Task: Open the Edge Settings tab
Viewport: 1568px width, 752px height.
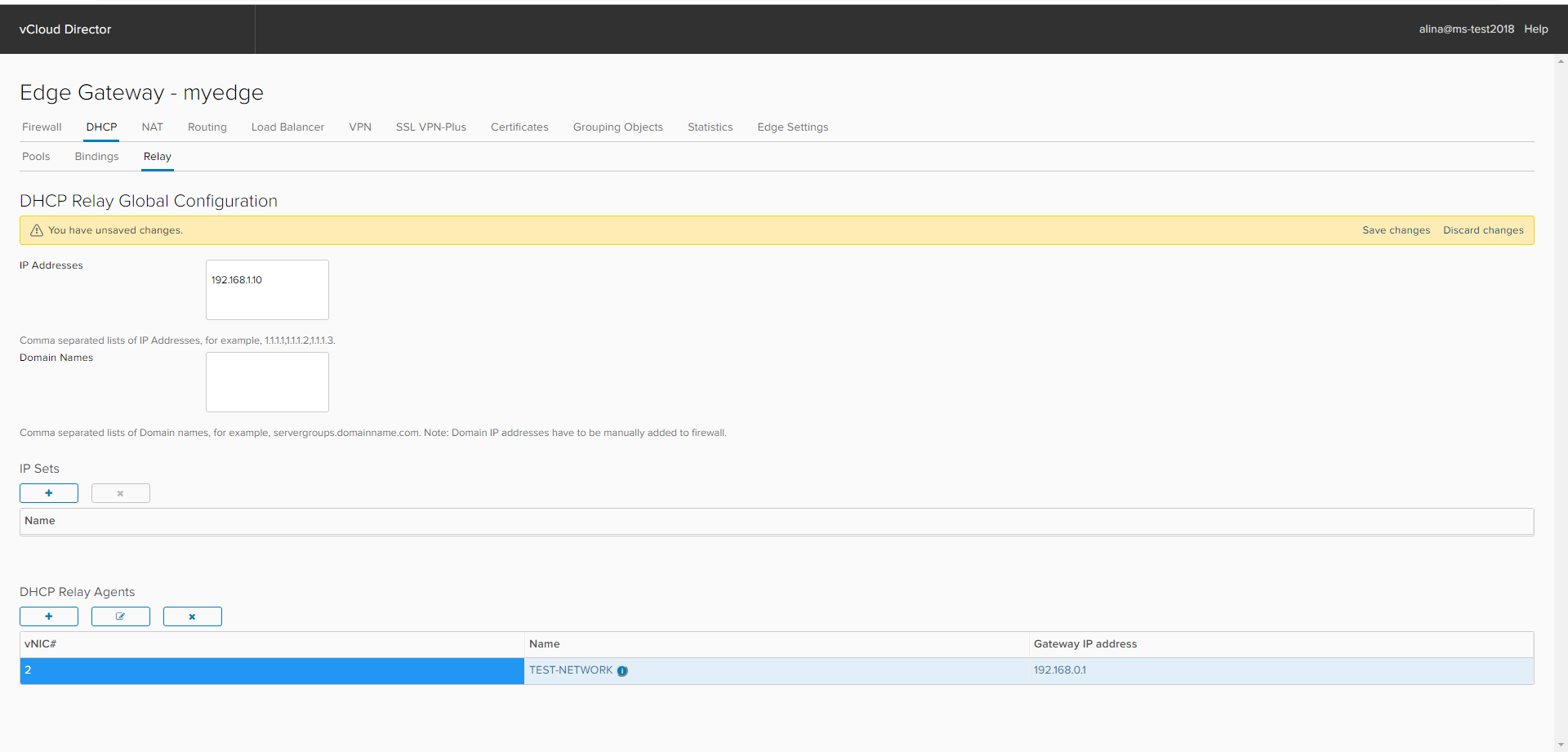Action: 793,127
